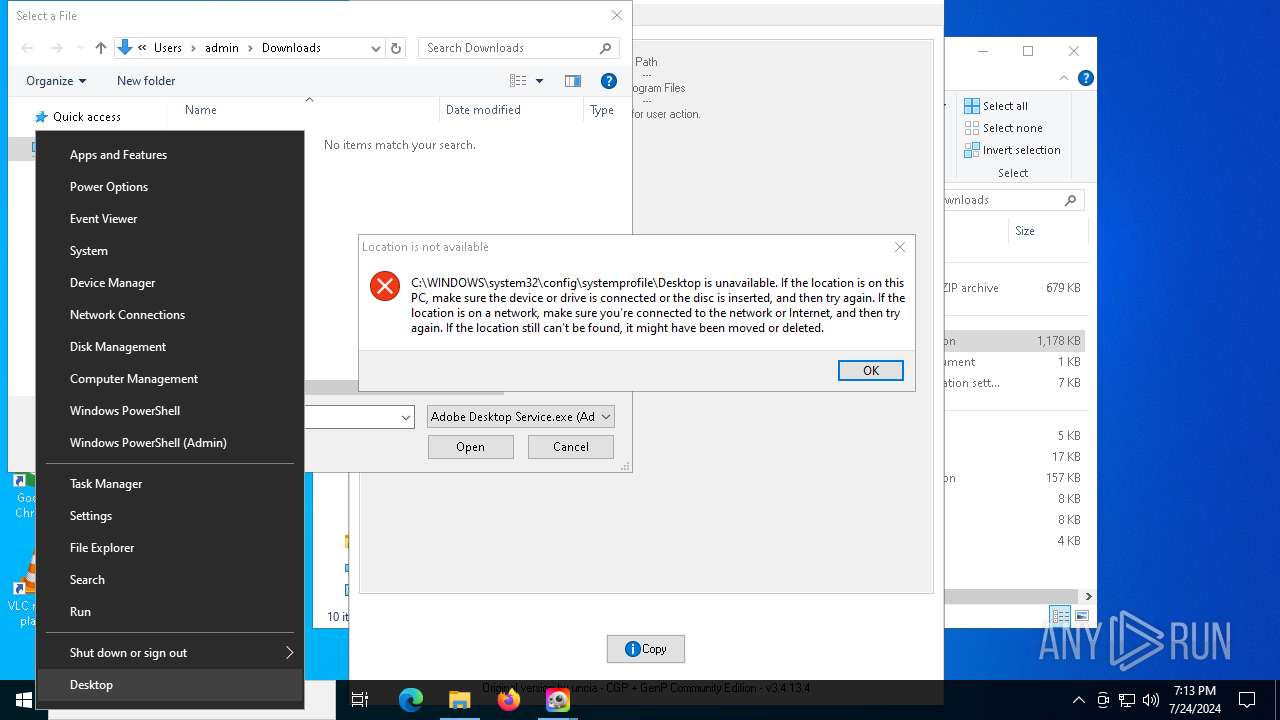Launch Firefox from the taskbar
This screenshot has height=720, width=1280.
pyautogui.click(x=508, y=700)
